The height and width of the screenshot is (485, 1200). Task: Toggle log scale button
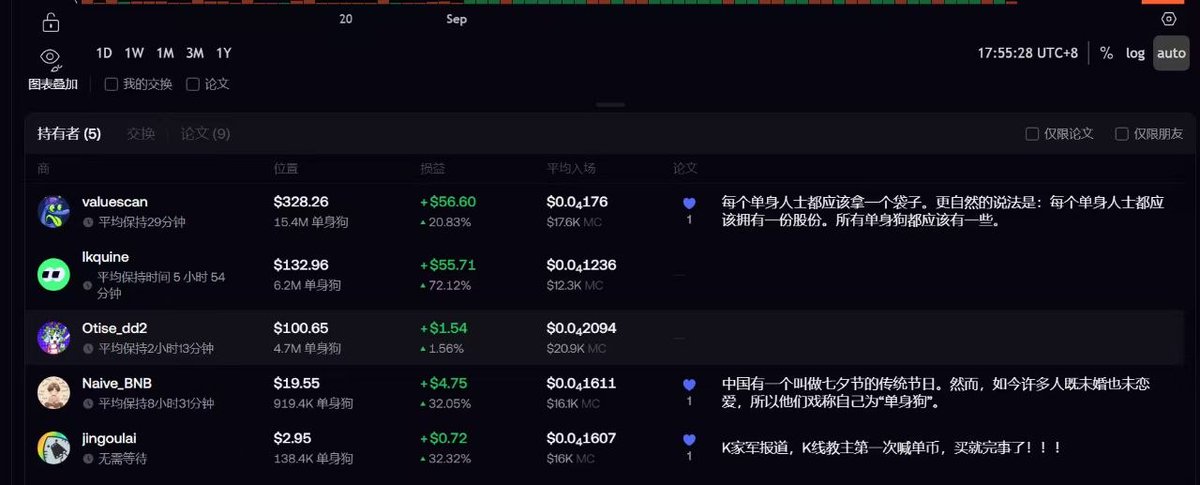tap(1135, 53)
